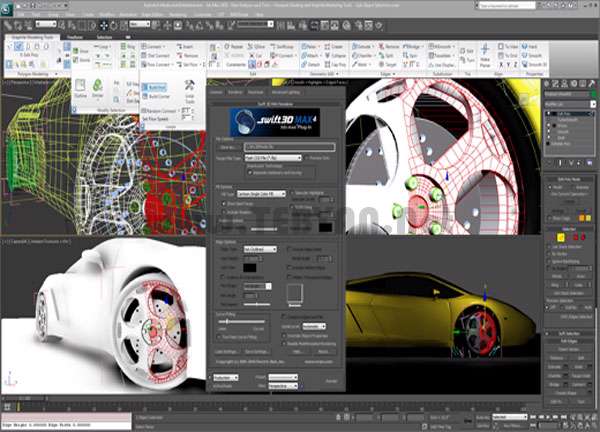Toggle the checkbox under the Curve Fitting slider
600x432 pixels.
click(218, 337)
